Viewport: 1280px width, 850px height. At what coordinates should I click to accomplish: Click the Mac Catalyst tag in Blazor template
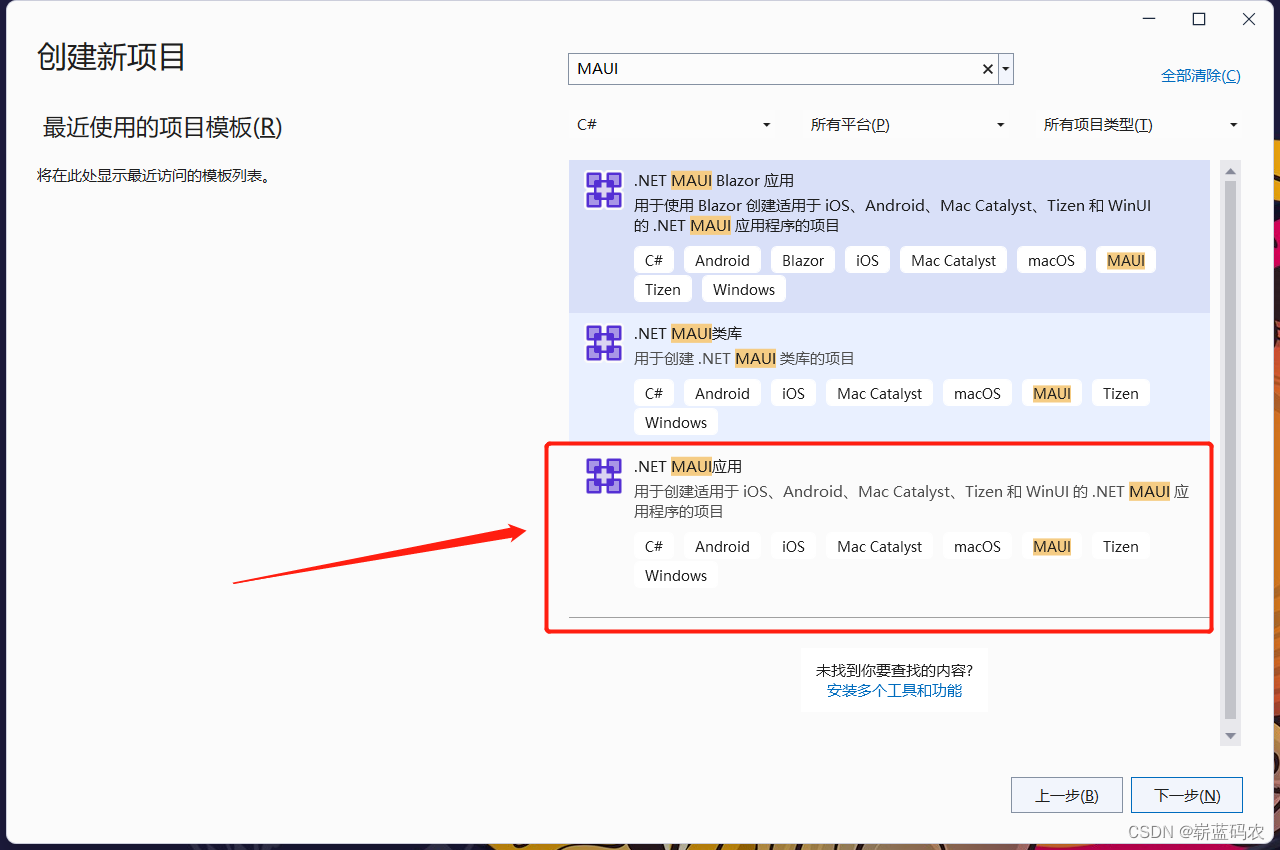(x=954, y=261)
